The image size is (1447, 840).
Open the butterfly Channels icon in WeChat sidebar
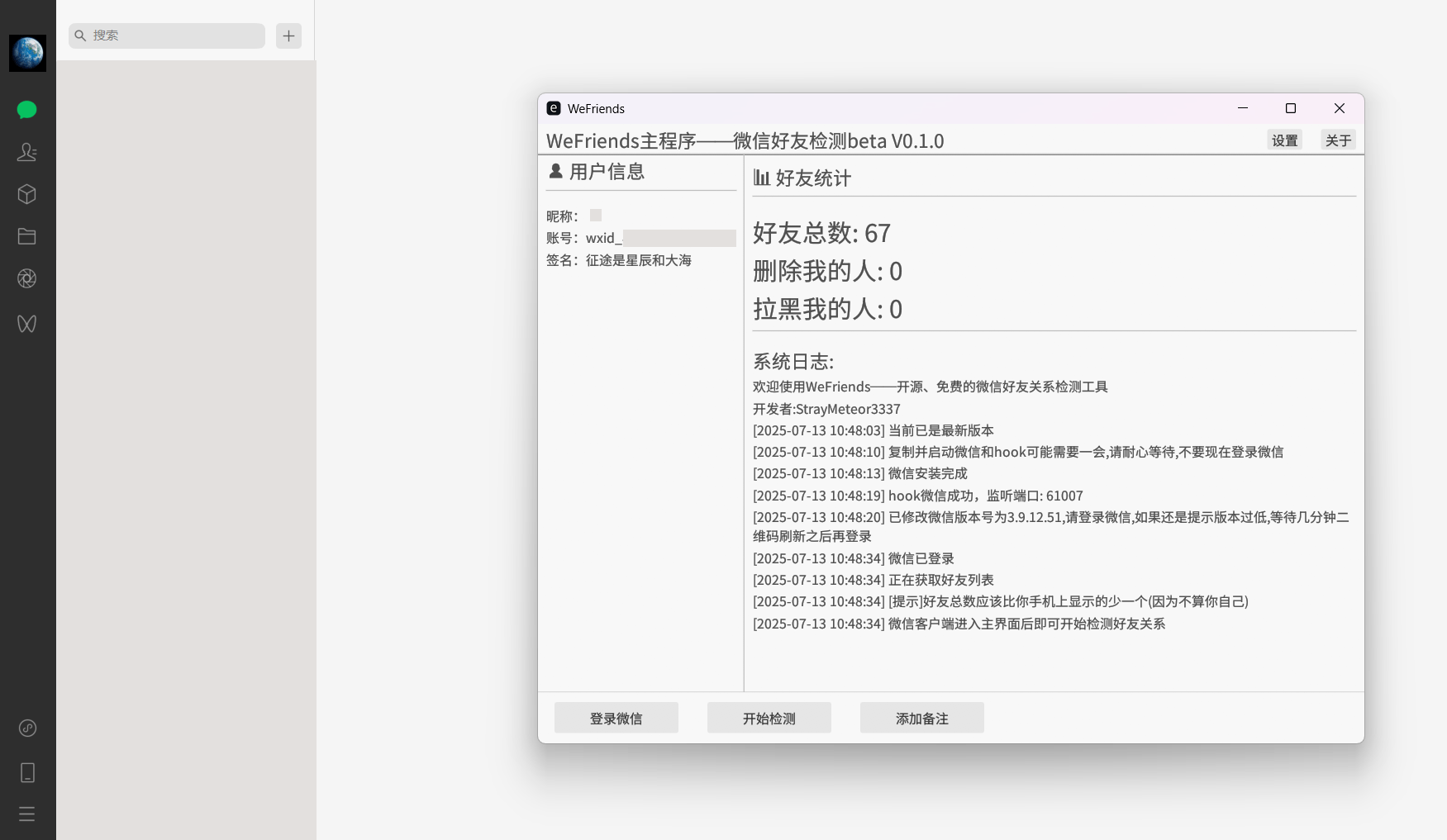[x=27, y=323]
